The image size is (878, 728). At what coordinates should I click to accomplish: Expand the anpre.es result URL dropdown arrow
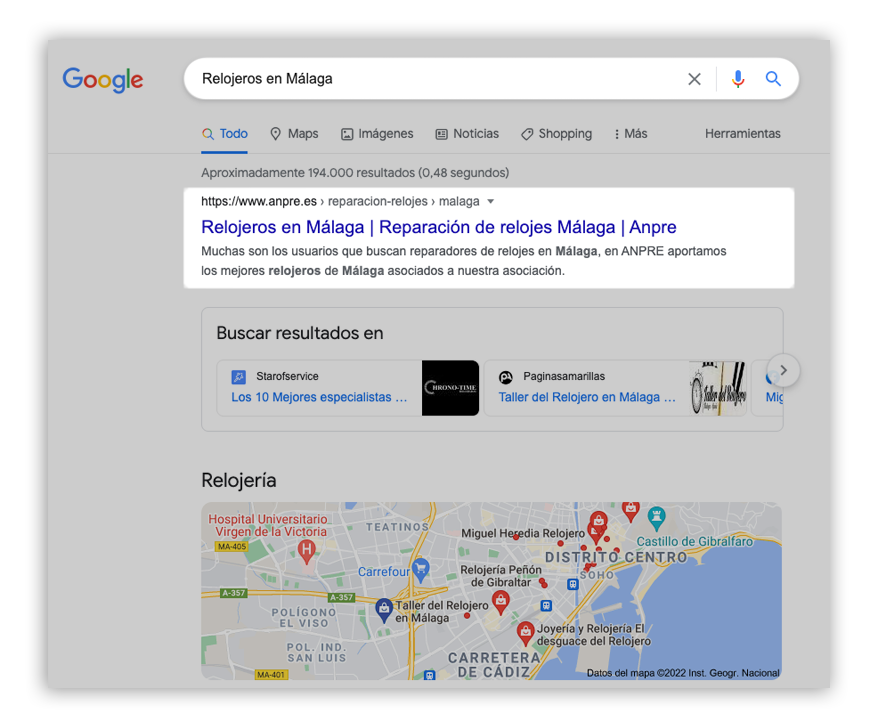490,202
